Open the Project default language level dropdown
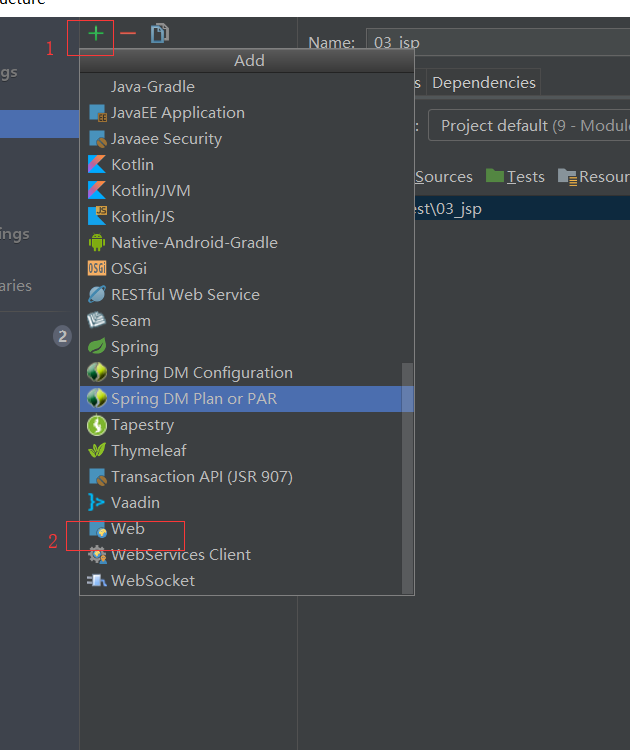The height and width of the screenshot is (750, 630). 529,125
